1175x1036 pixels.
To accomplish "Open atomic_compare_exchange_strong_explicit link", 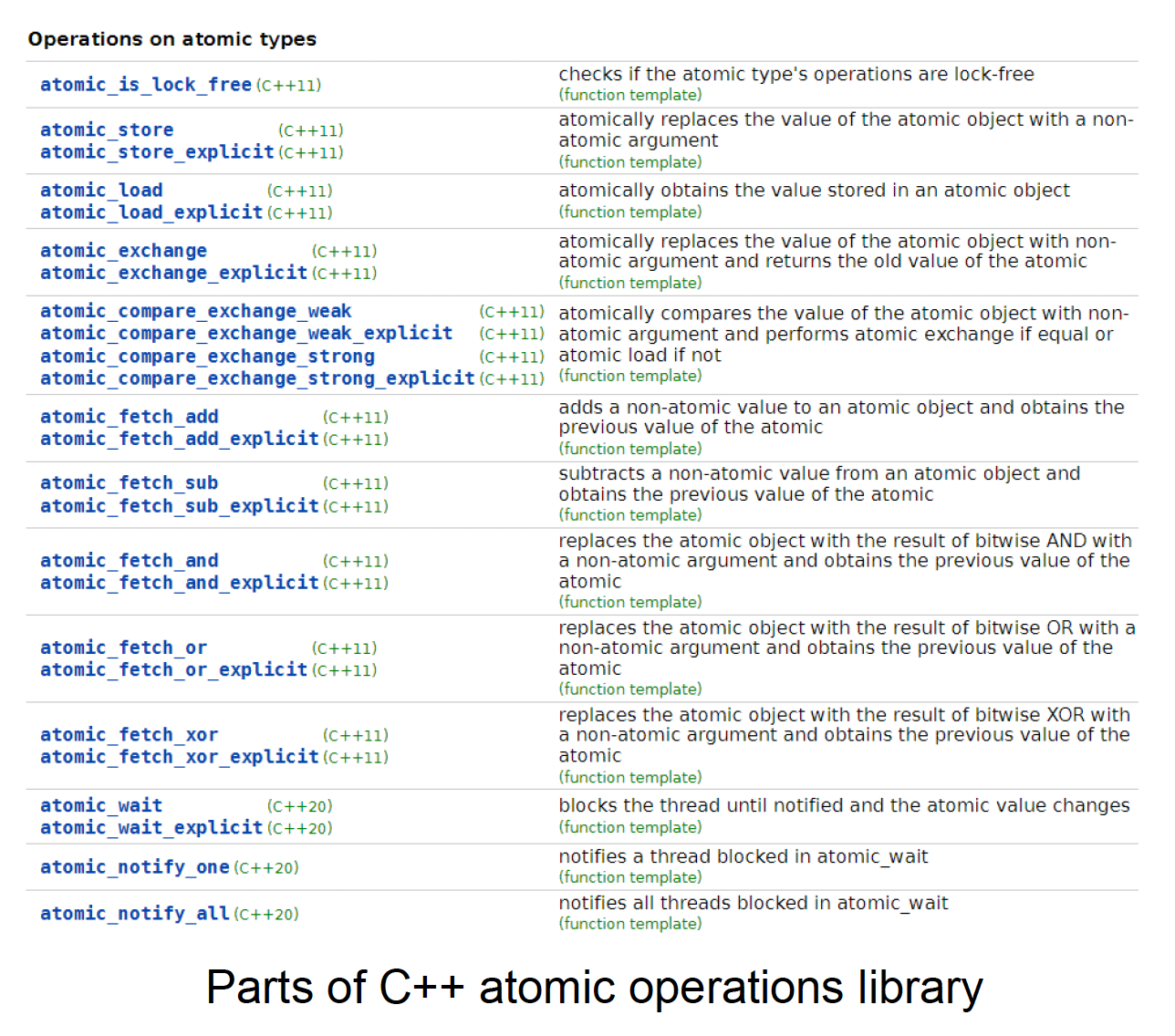I will (257, 378).
